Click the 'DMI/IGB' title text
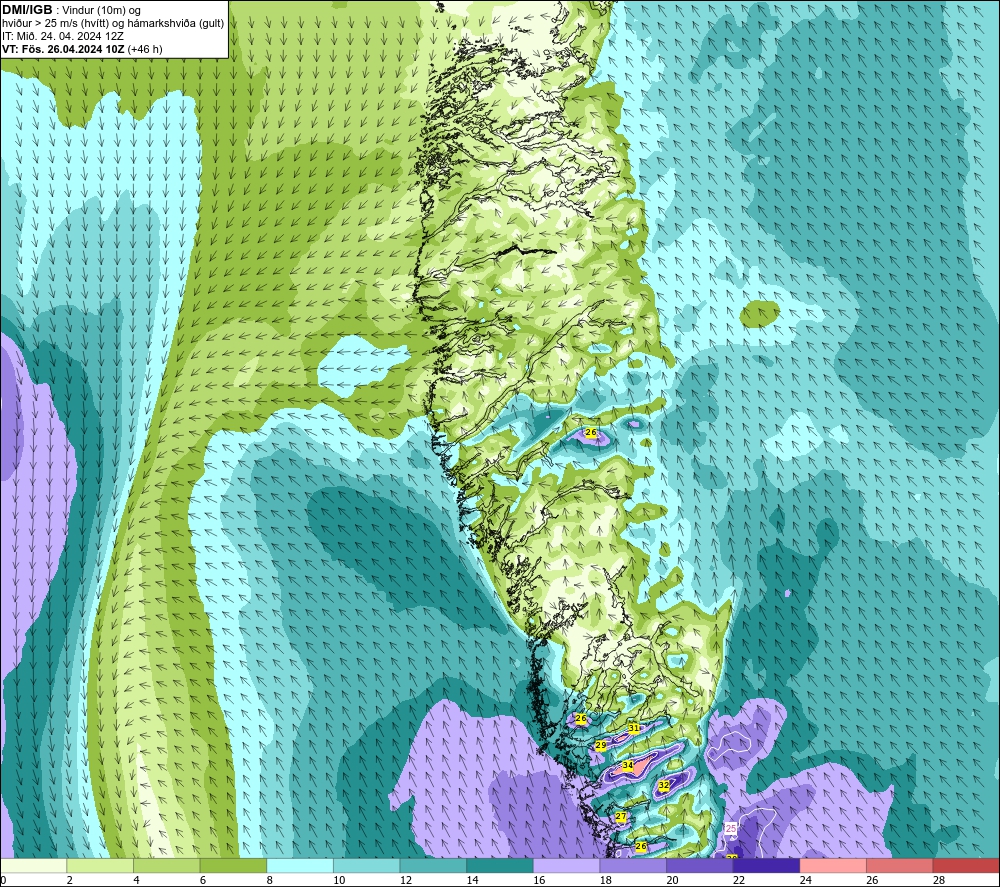Screen dimensions: 1000x887 [27, 10]
